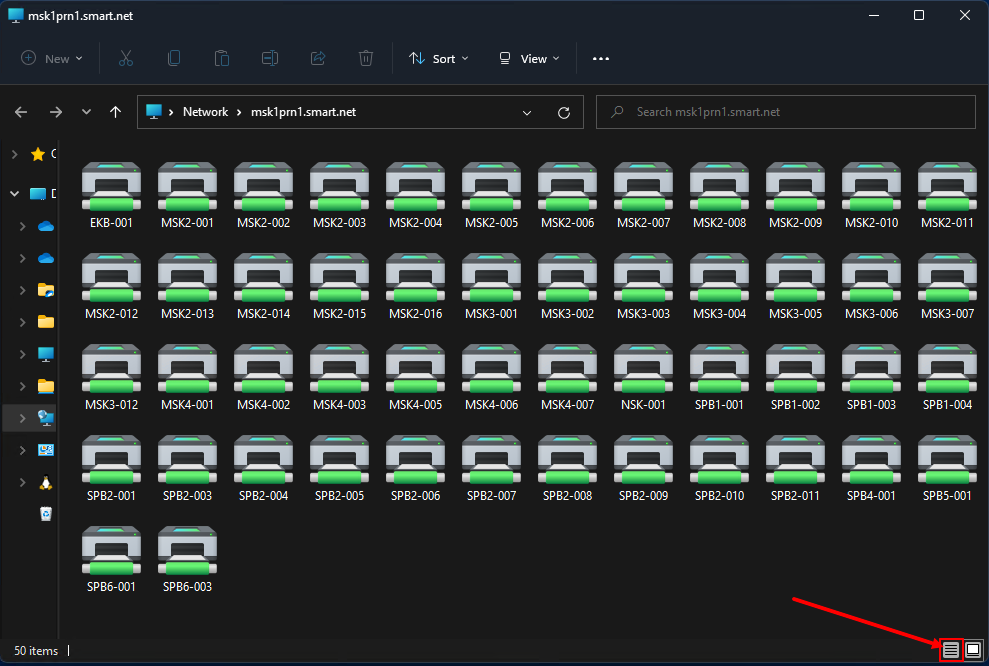Open the recent locations chevron
Image resolution: width=989 pixels, height=666 pixels.
tap(87, 113)
